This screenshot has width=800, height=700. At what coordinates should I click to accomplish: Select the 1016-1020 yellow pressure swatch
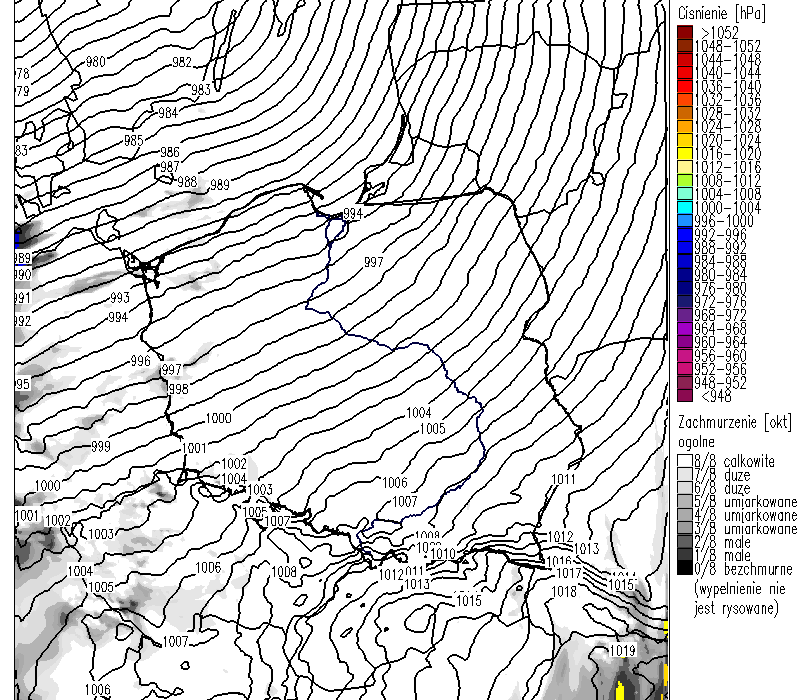[684, 155]
